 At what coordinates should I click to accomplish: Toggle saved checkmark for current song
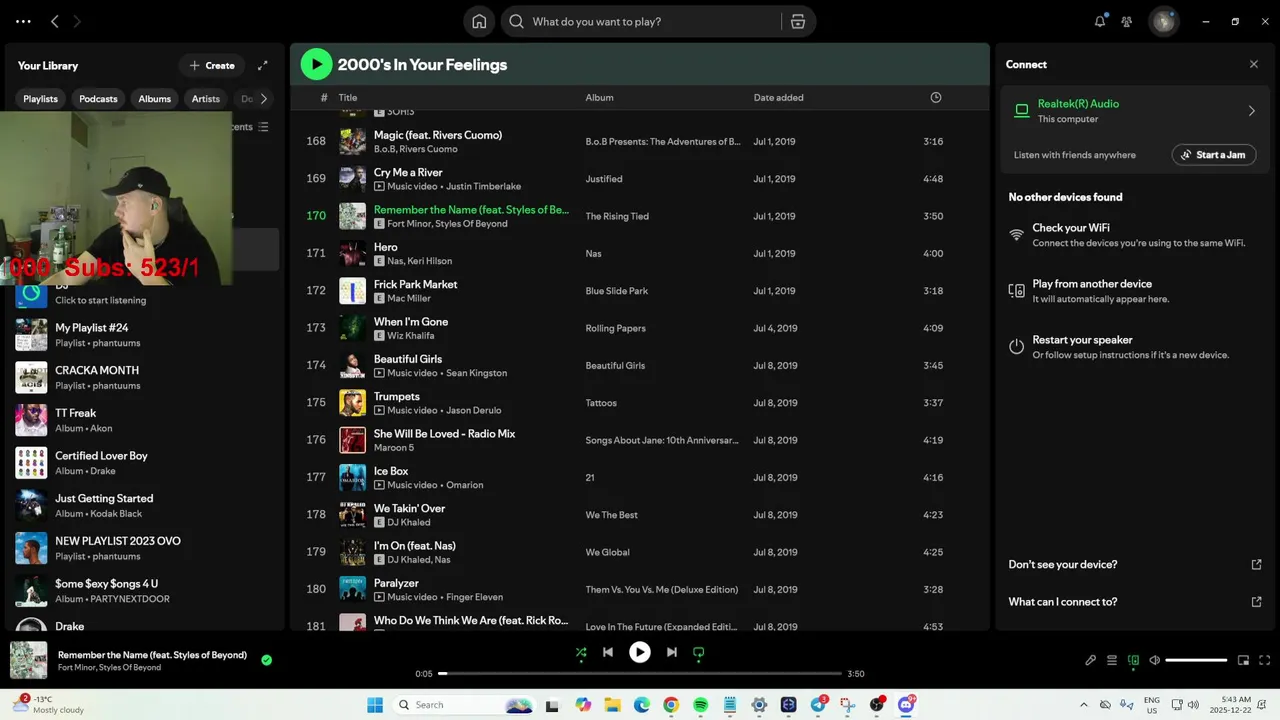[266, 660]
